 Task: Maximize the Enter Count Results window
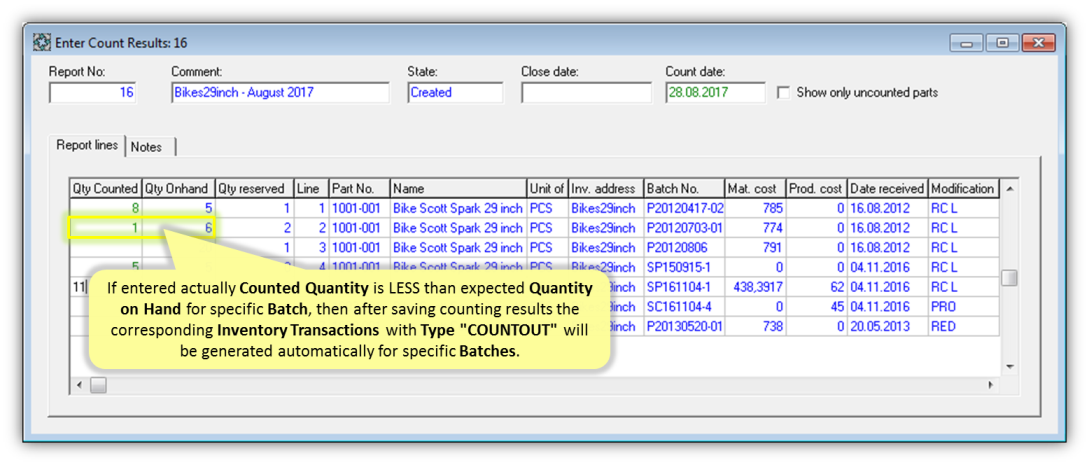click(1002, 43)
